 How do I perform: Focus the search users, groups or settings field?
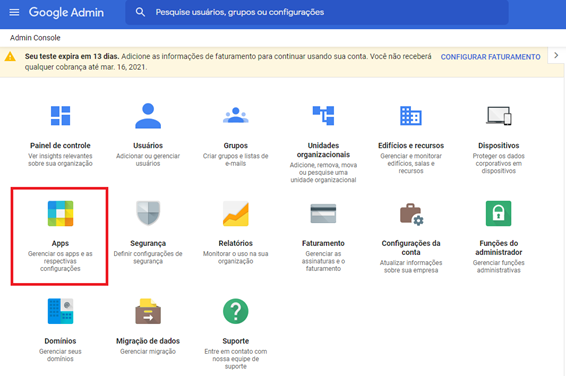pos(317,12)
